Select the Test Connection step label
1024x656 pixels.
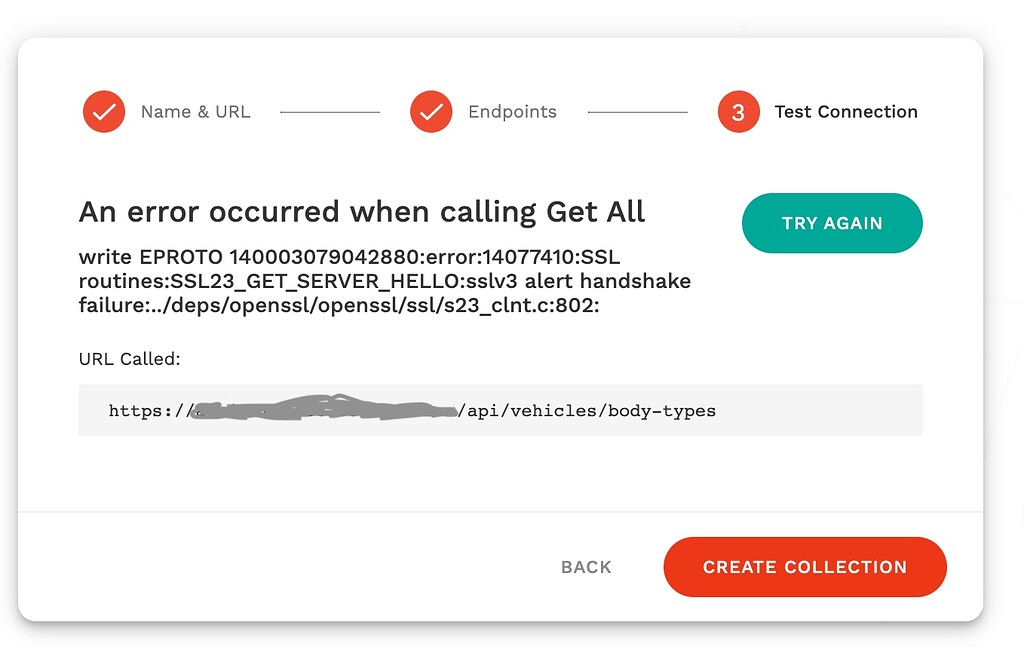(x=845, y=112)
